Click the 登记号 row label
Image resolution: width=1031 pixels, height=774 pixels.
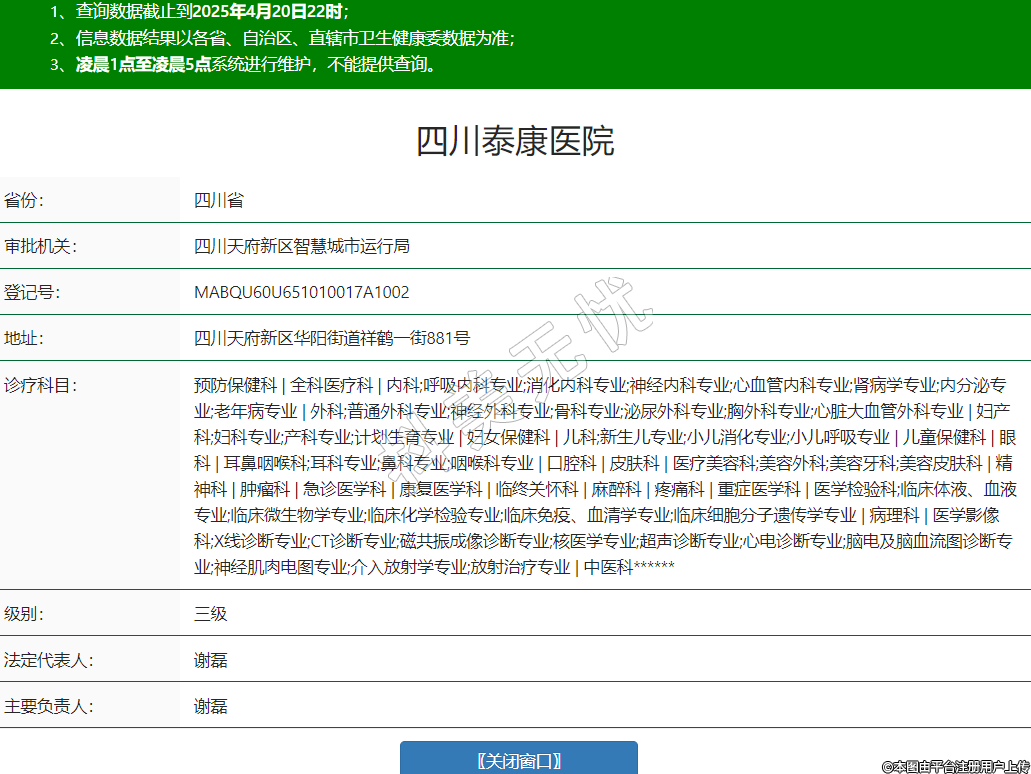(32, 292)
